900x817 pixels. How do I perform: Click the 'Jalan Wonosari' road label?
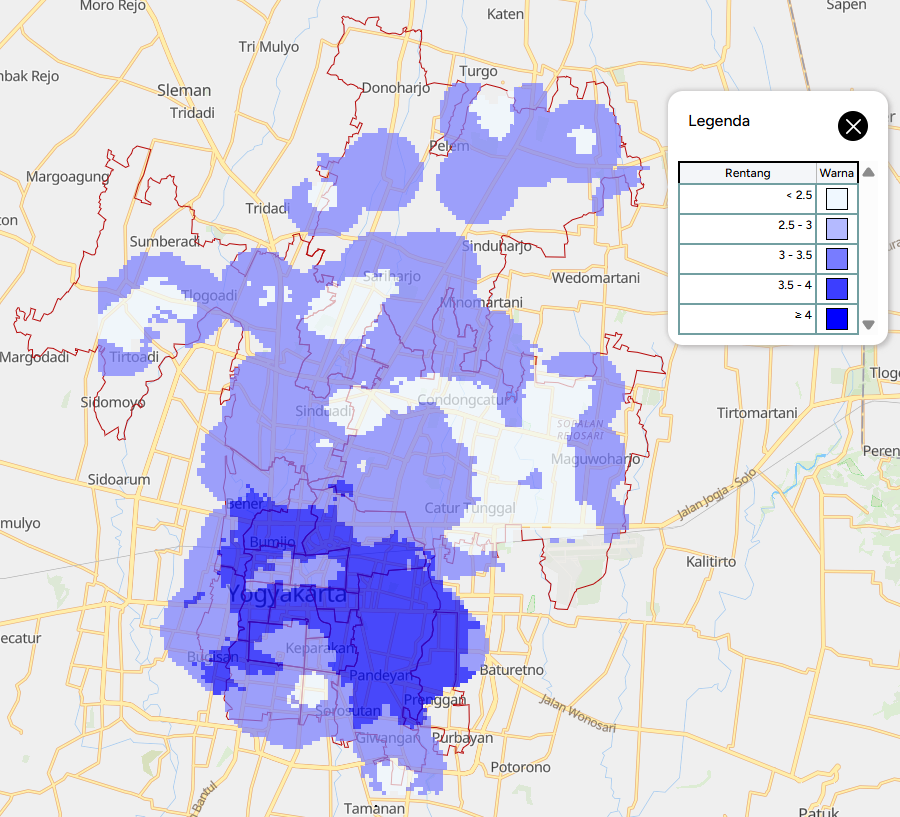click(x=577, y=713)
